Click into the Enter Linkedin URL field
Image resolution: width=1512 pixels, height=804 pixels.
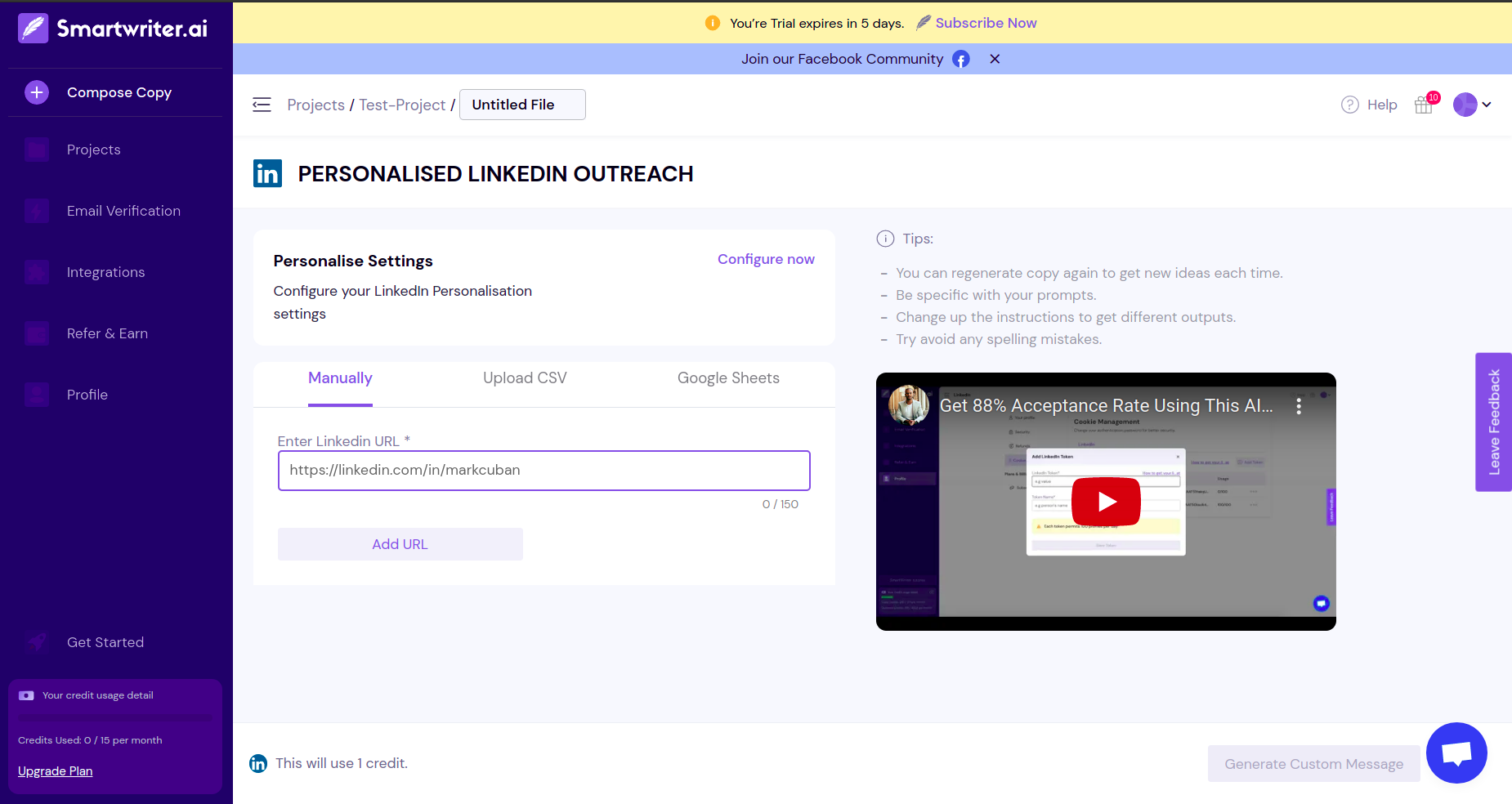tap(544, 471)
